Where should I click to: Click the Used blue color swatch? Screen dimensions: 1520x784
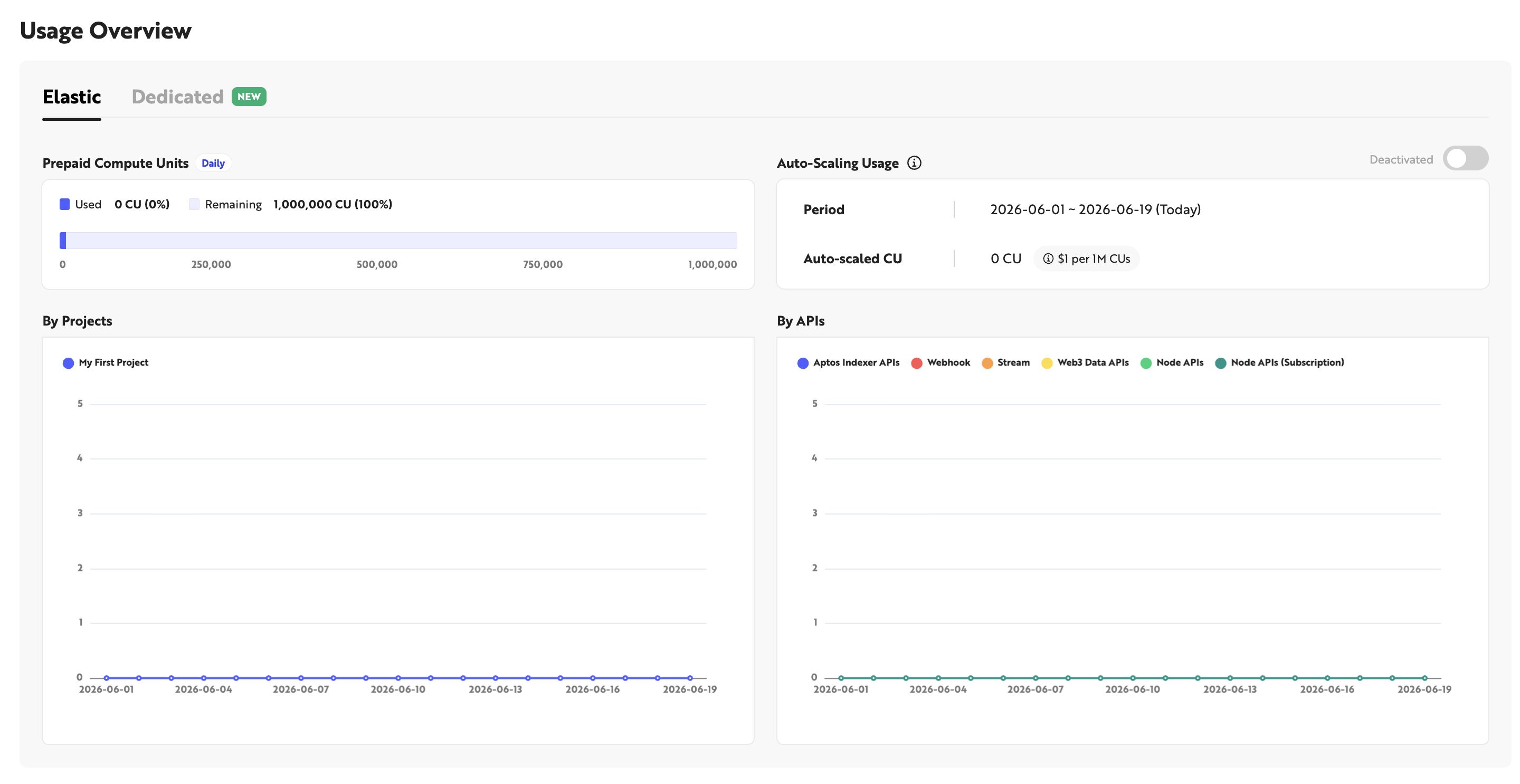(65, 204)
